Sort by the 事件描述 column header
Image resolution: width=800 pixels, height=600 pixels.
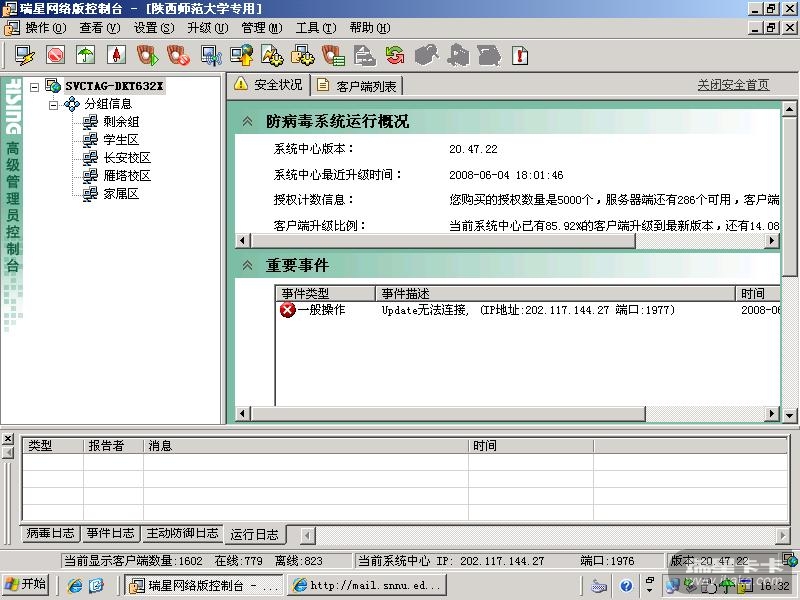(555, 293)
